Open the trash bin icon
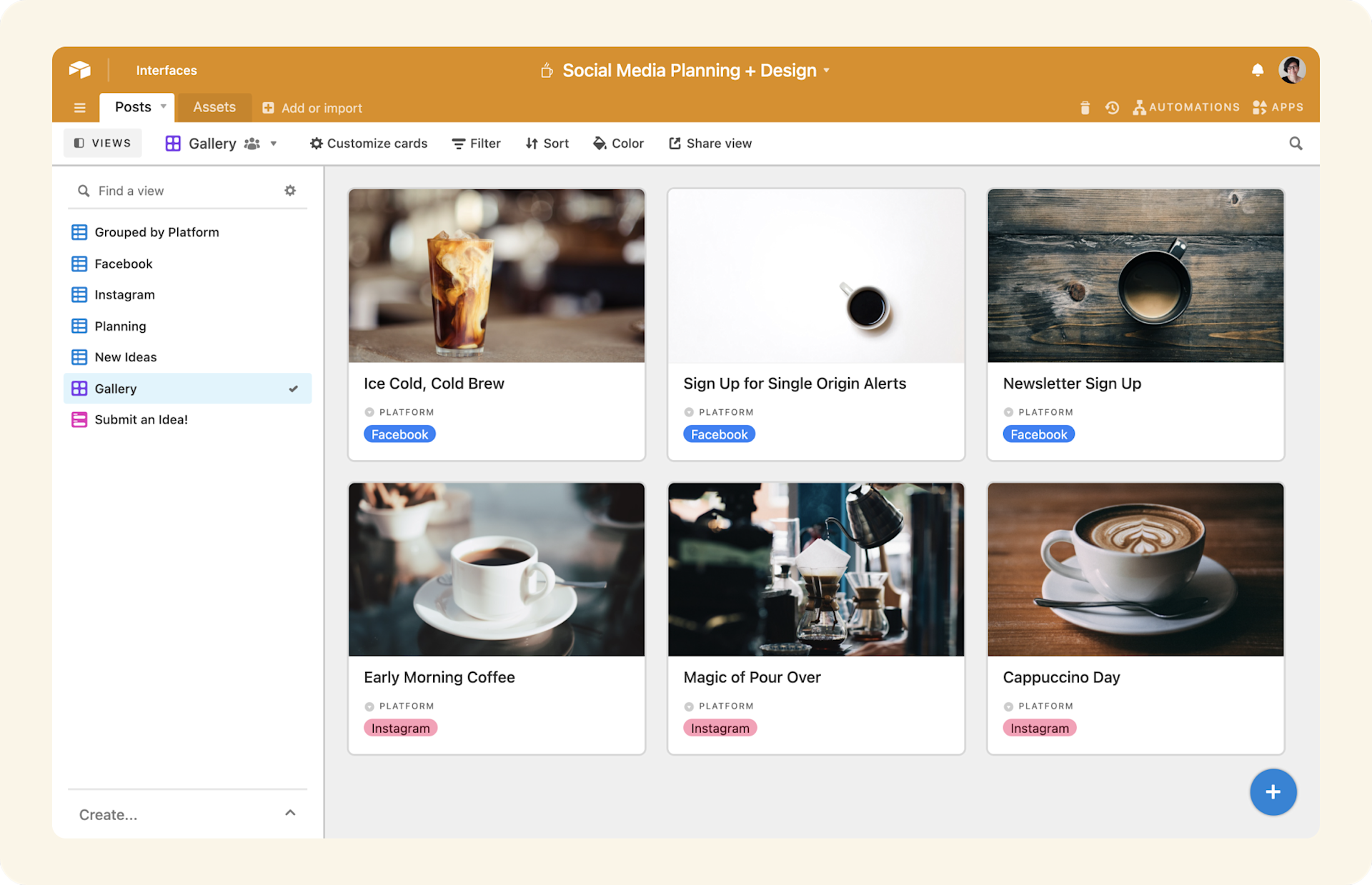The height and width of the screenshot is (885, 1372). point(1085,108)
